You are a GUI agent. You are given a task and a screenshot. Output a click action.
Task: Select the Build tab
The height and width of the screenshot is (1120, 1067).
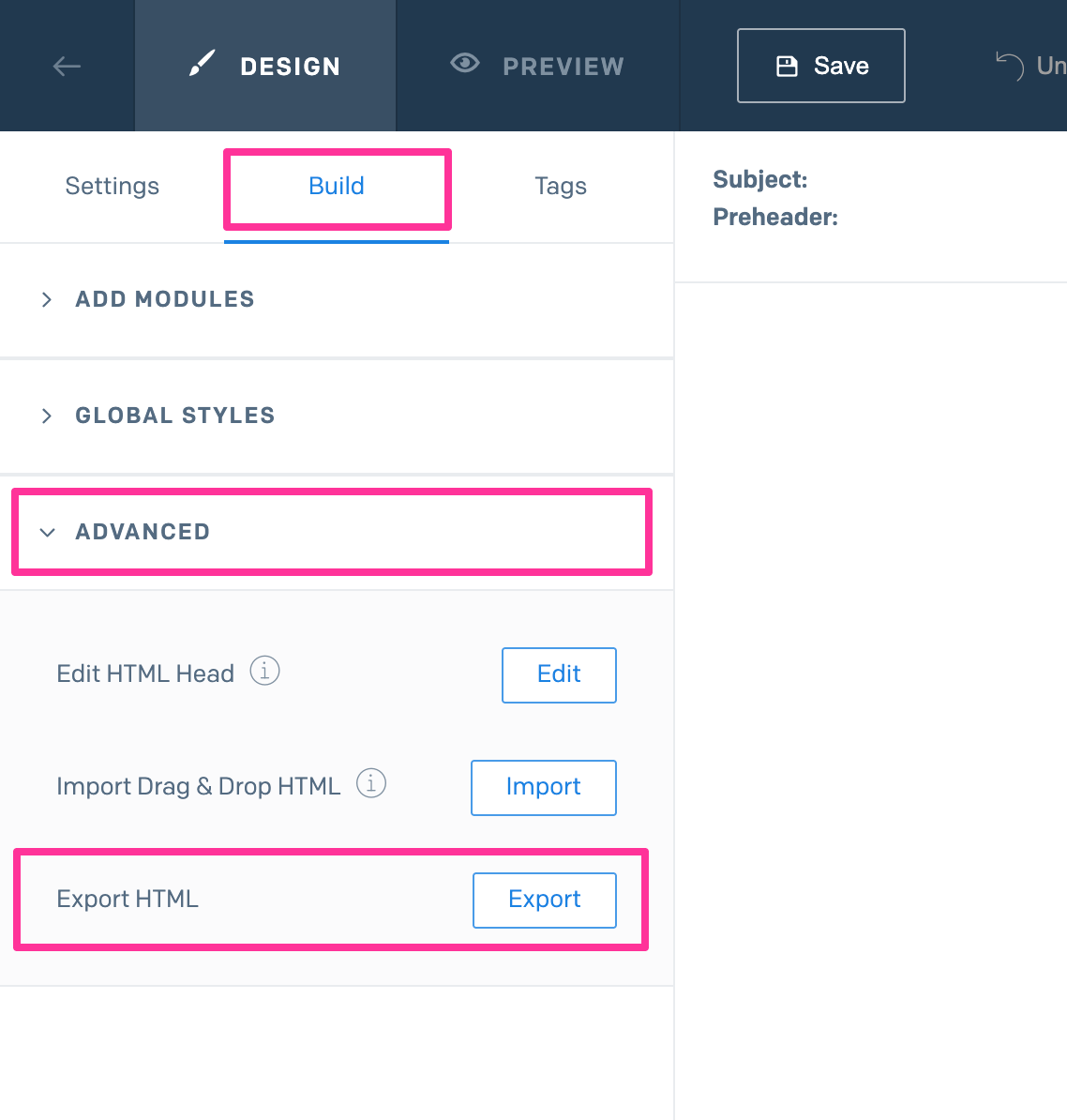(x=337, y=187)
